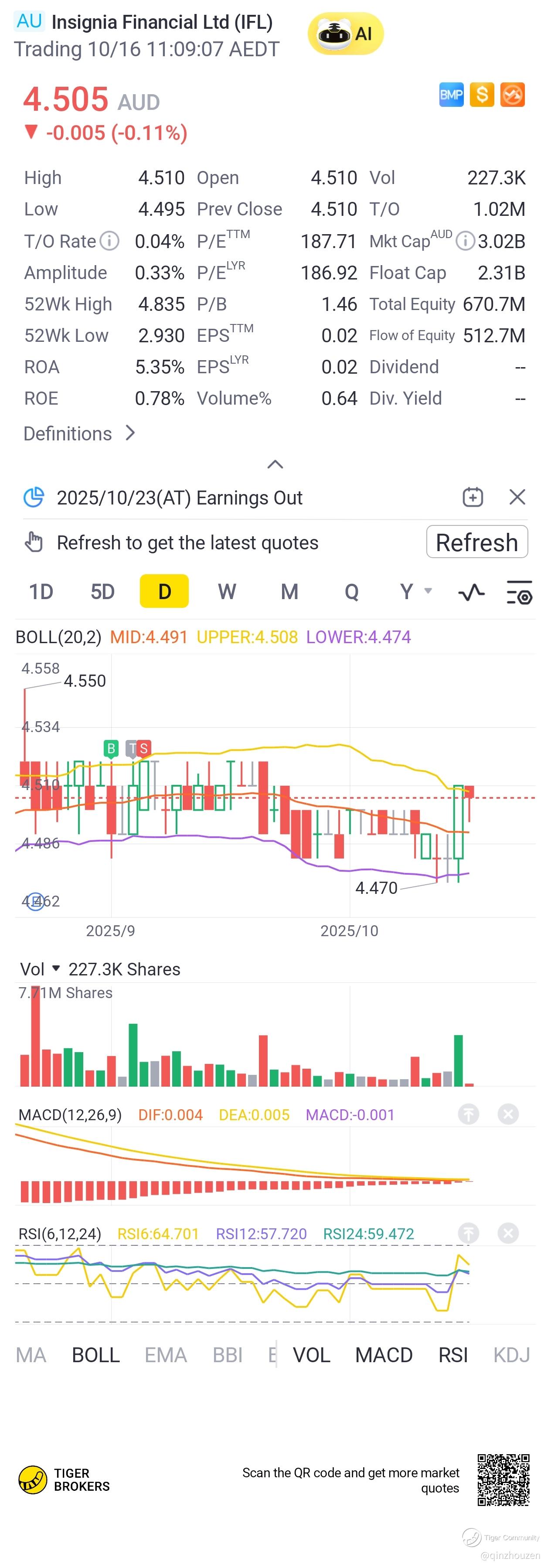Switch to 5D chart period
This screenshot has width=551, height=1568.
(102, 591)
